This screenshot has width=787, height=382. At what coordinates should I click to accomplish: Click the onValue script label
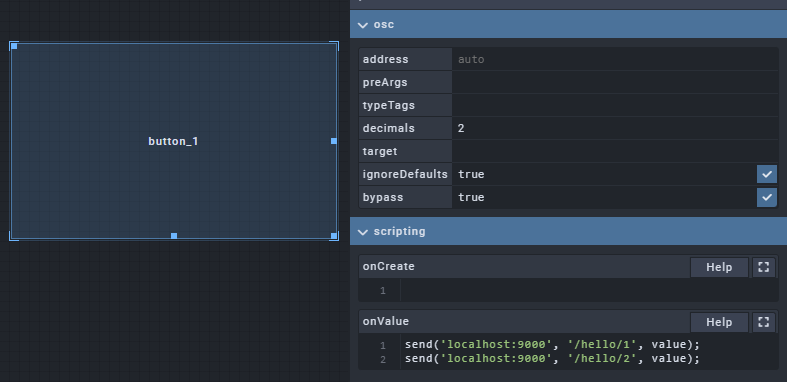[x=386, y=321]
